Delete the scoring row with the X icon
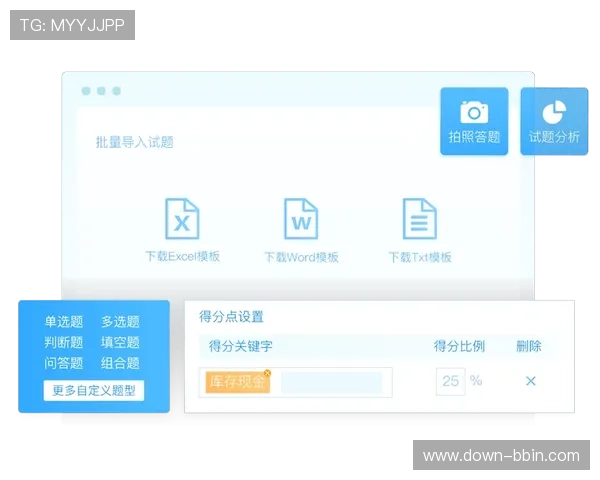 pos(530,381)
